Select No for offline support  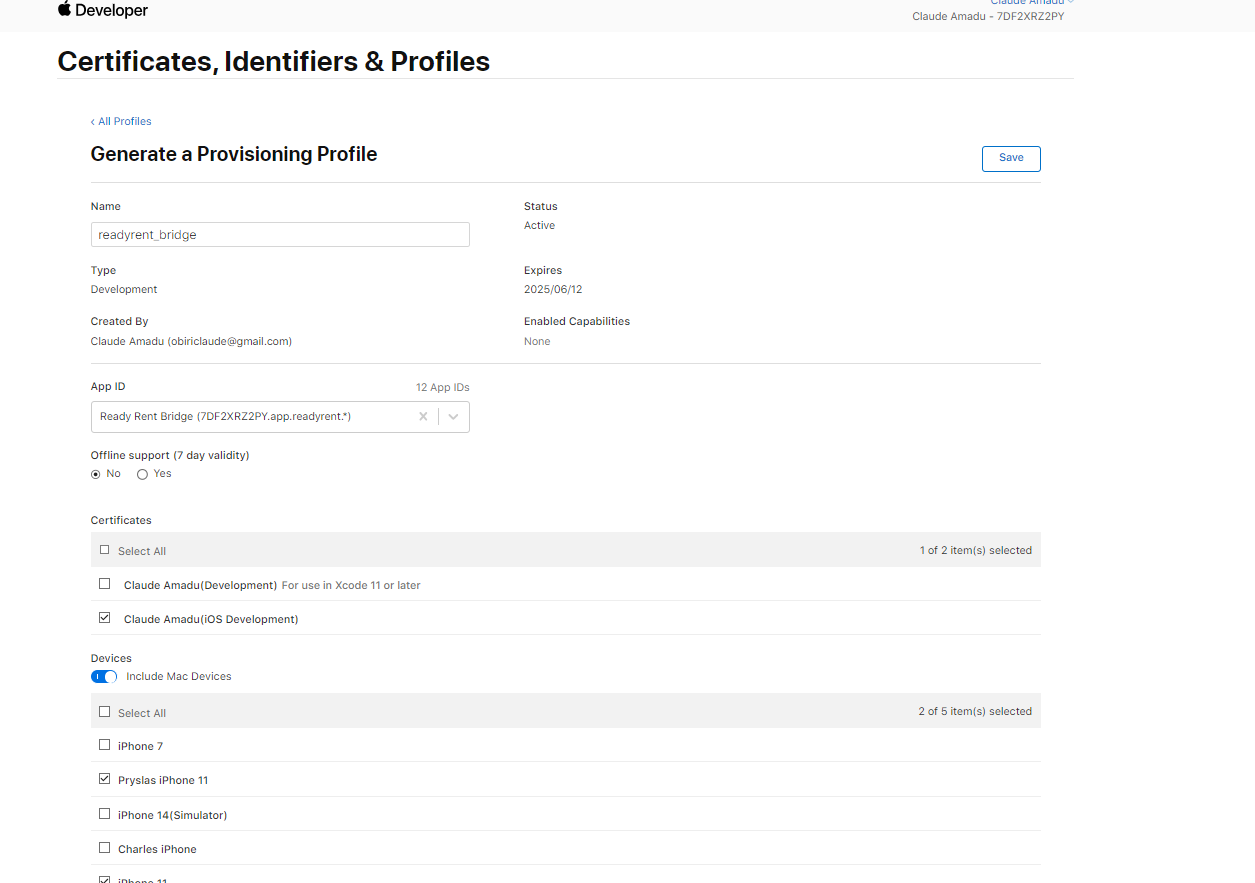pos(96,474)
